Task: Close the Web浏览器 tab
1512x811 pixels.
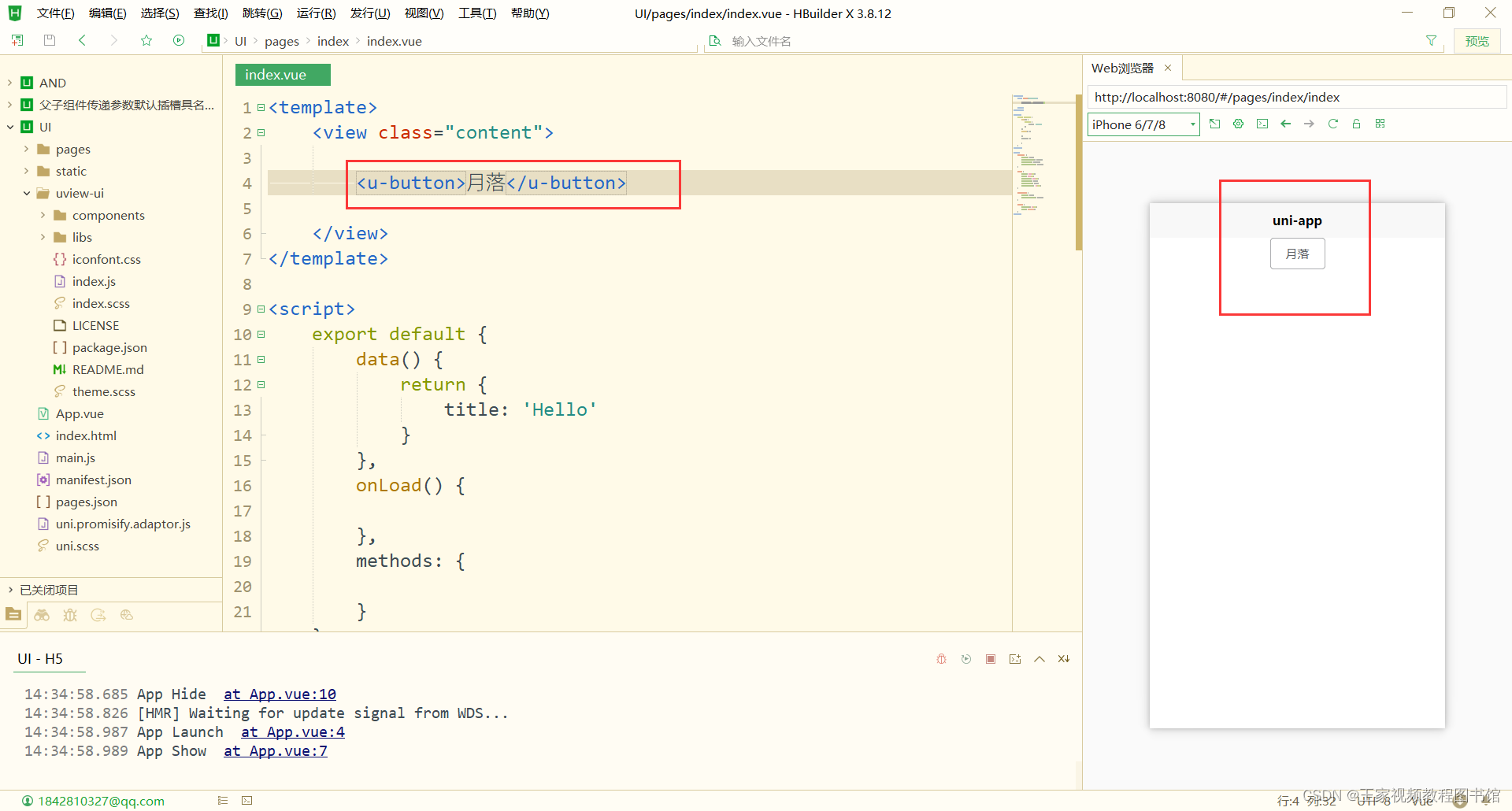Action: pyautogui.click(x=1168, y=68)
